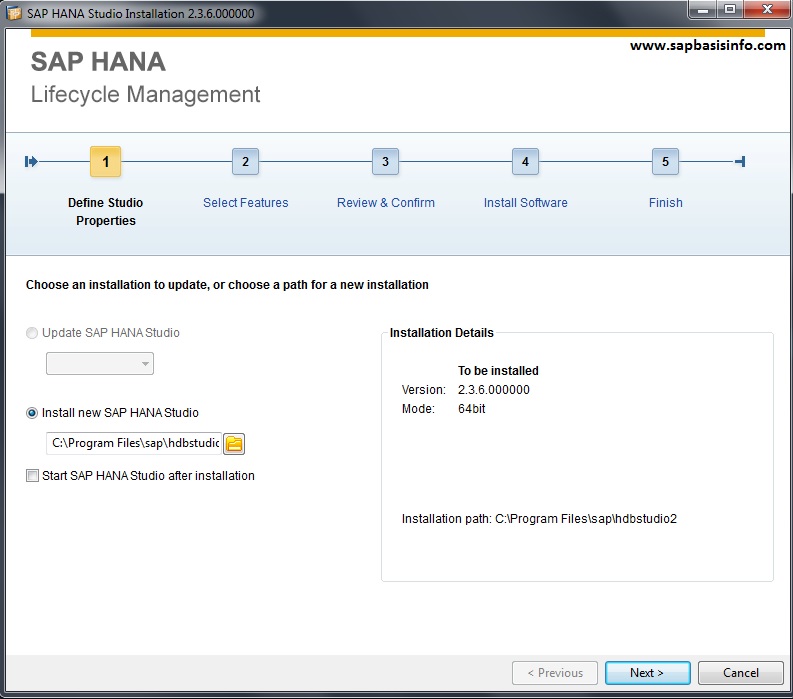The width and height of the screenshot is (793, 699).
Task: Click the wizard end marker icon
Action: pyautogui.click(x=740, y=161)
